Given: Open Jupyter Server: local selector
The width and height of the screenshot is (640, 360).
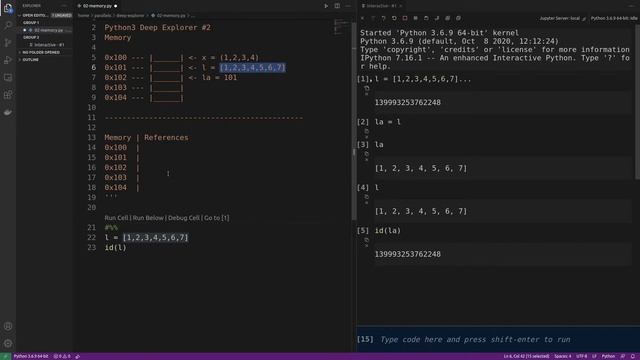Looking at the screenshot, I should (x=562, y=18).
